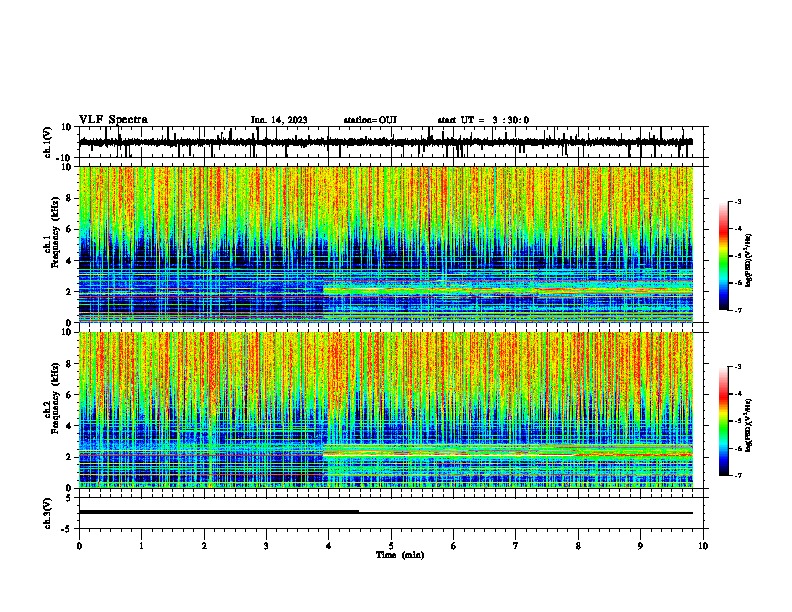Click the 'start UT = 3:30:0' label
The width and height of the screenshot is (792, 612).
tap(483, 120)
